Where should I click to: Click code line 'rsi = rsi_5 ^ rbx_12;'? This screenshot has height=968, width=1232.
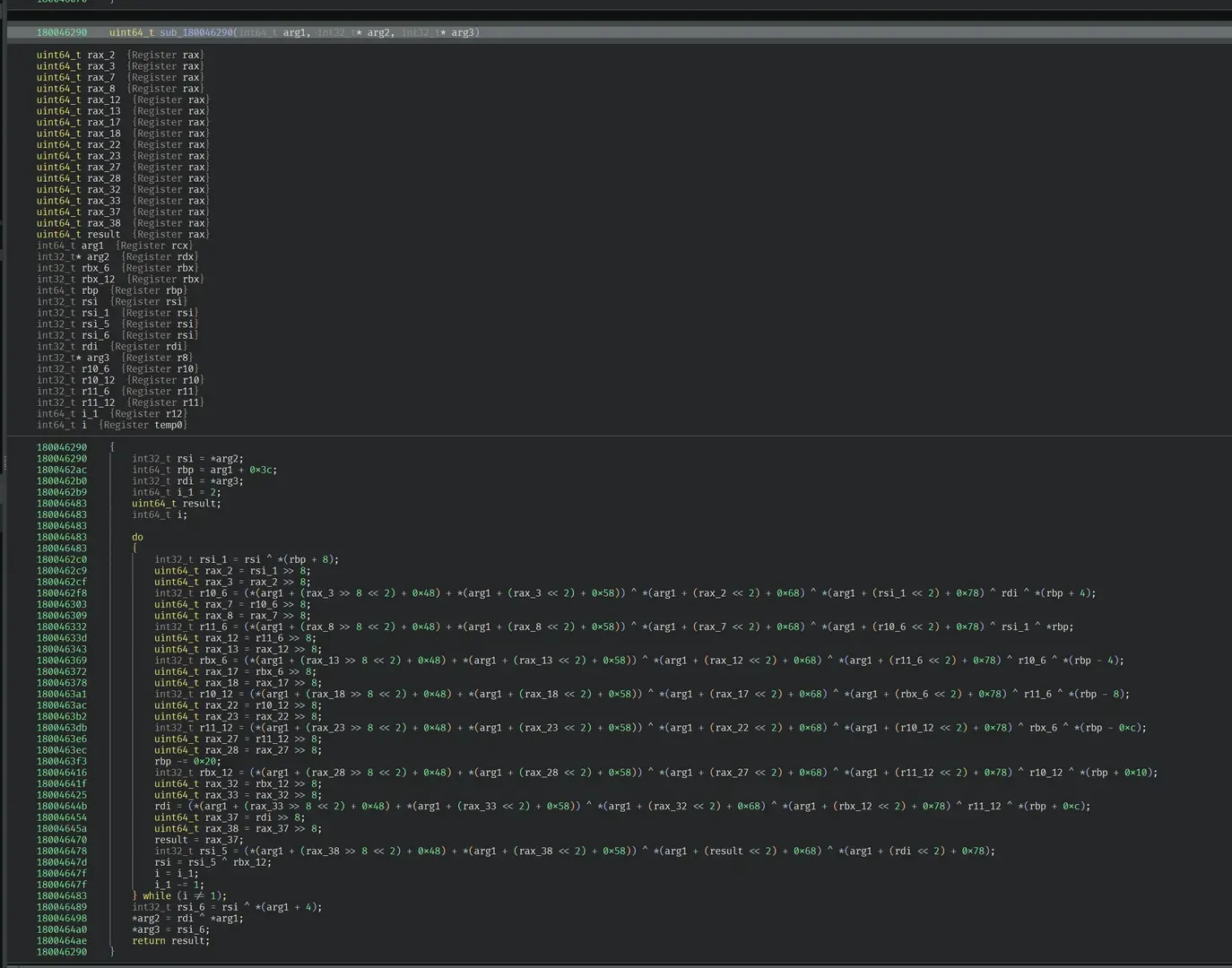(213, 861)
